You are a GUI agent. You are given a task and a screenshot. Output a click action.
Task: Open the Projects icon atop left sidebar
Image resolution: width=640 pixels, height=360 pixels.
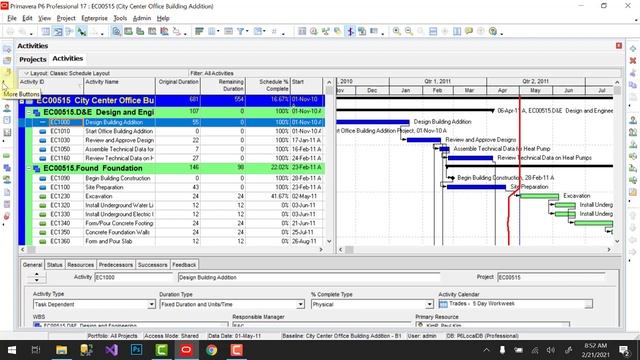7,49
